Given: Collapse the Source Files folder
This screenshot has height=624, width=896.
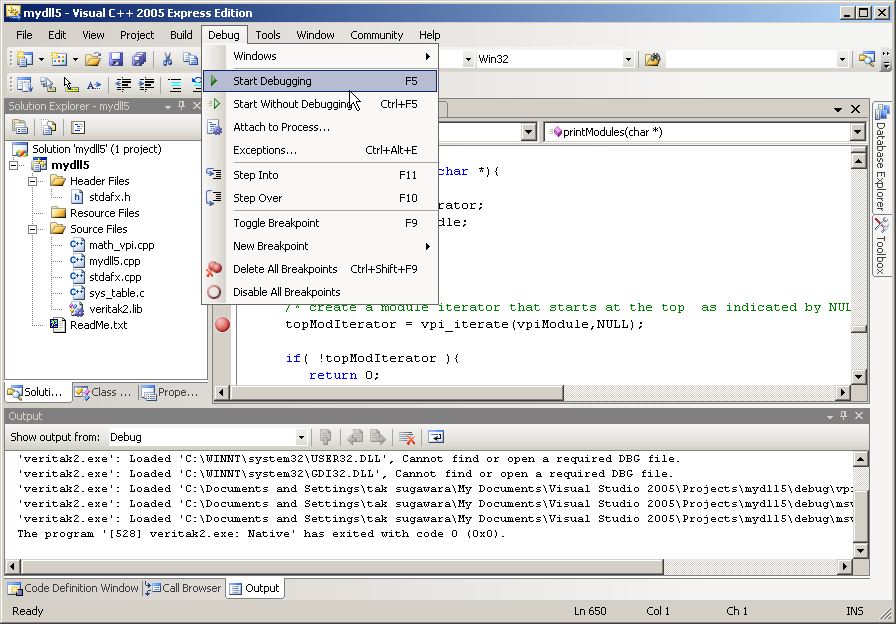Looking at the screenshot, I should click(x=33, y=229).
